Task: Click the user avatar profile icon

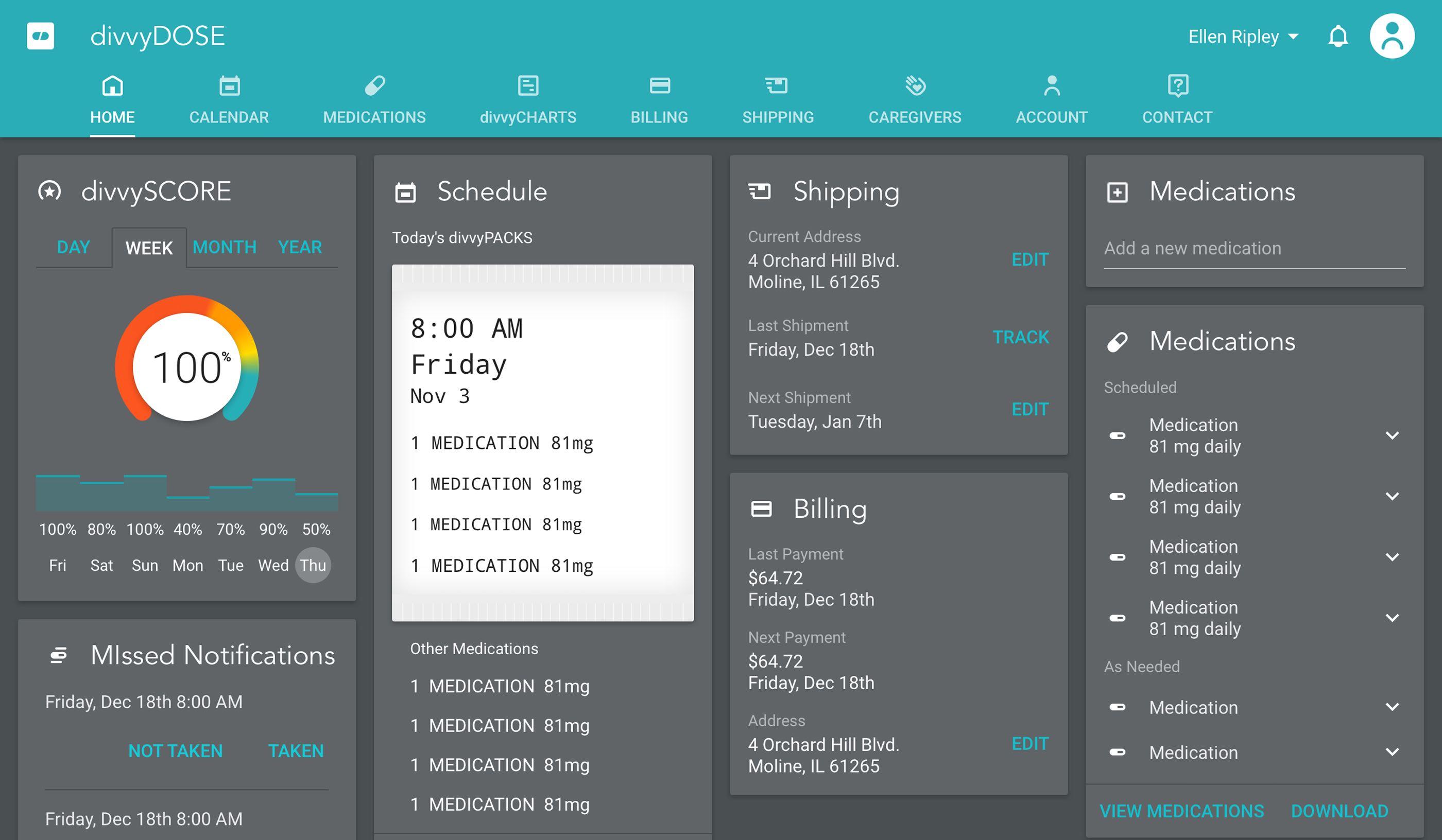Action: pyautogui.click(x=1392, y=36)
